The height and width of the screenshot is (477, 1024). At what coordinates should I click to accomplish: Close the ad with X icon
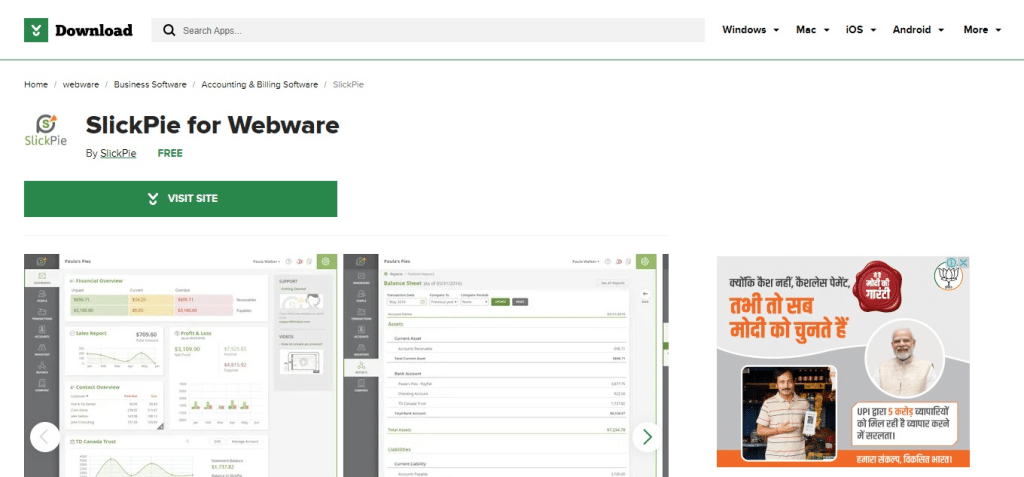point(963,263)
